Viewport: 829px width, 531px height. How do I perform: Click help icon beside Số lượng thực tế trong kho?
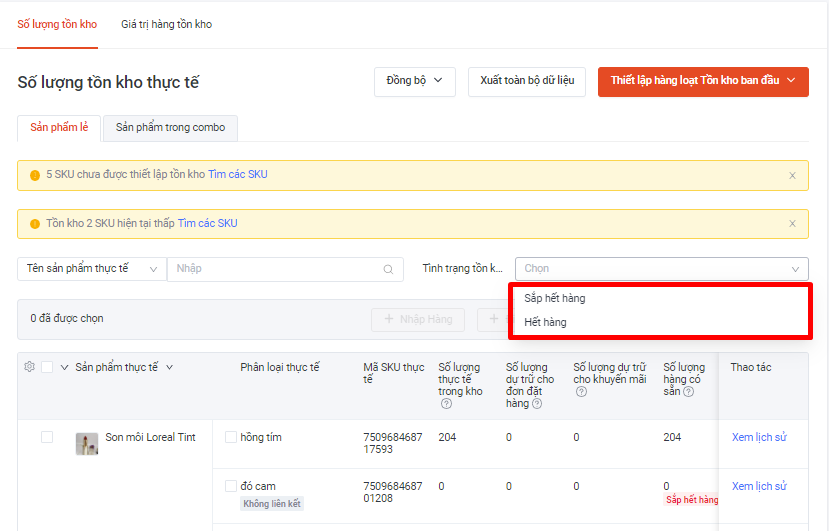click(x=446, y=404)
